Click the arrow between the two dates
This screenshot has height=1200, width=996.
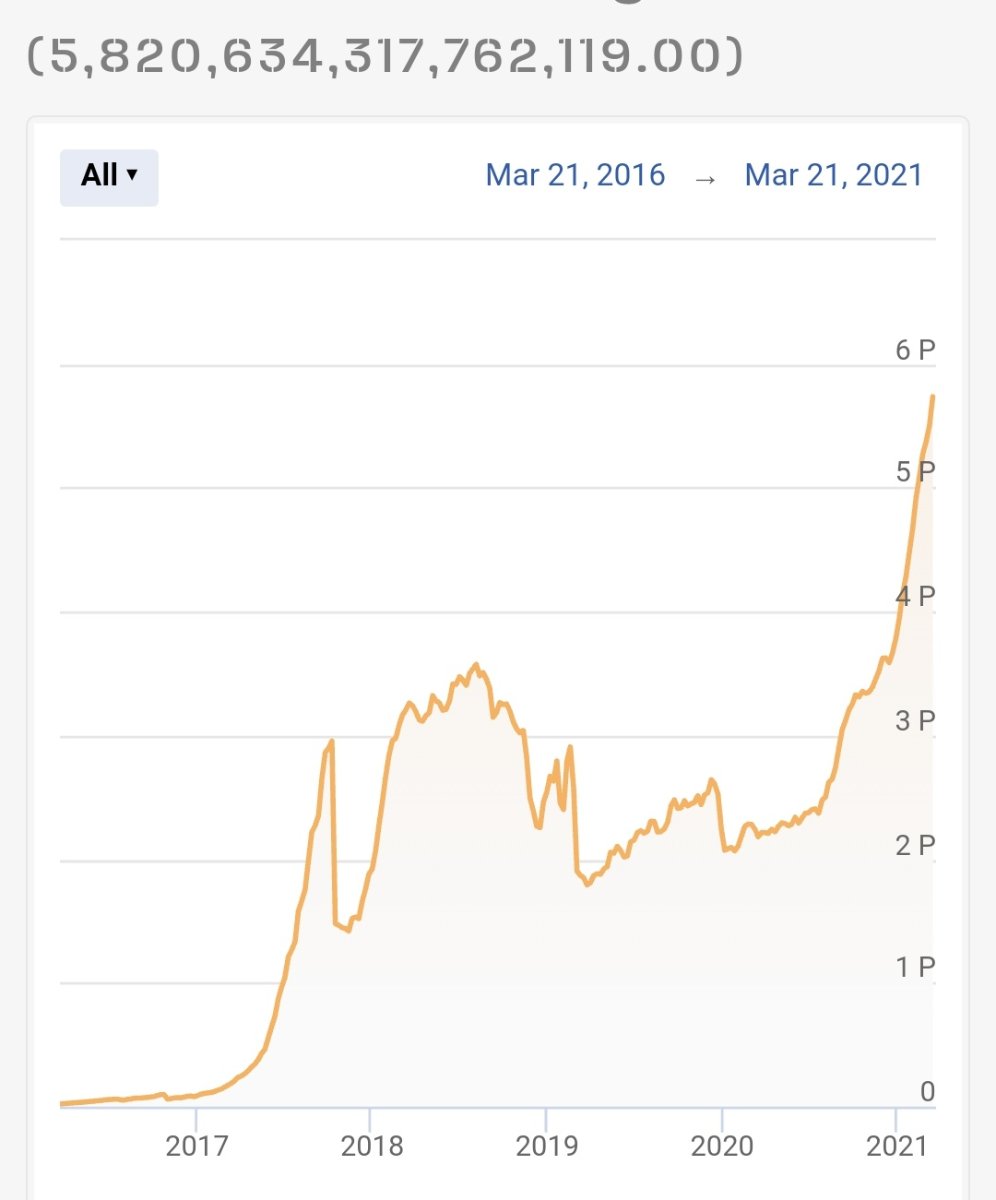pyautogui.click(x=705, y=177)
